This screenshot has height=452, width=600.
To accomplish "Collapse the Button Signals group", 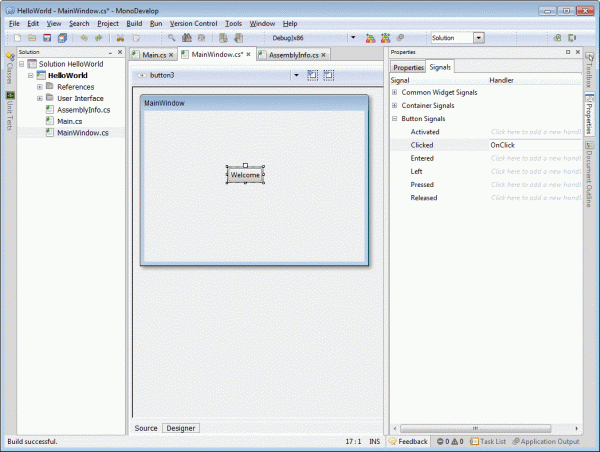I will (395, 119).
